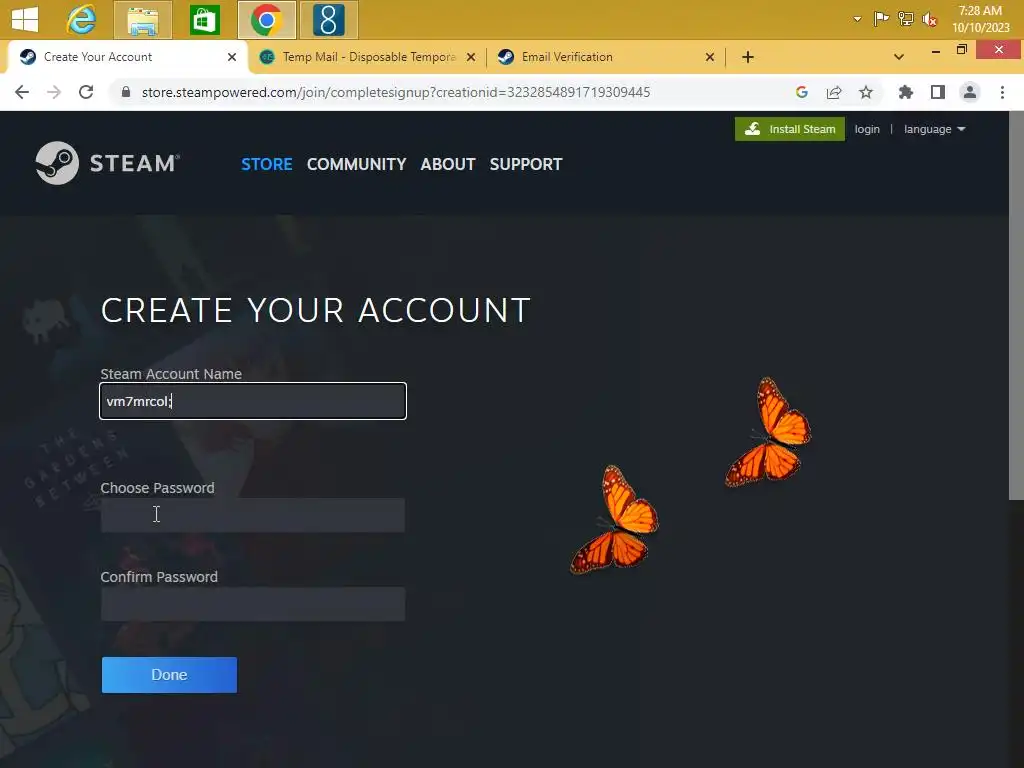Focus the Steam Account Name field
The width and height of the screenshot is (1024, 768).
pyautogui.click(x=253, y=401)
